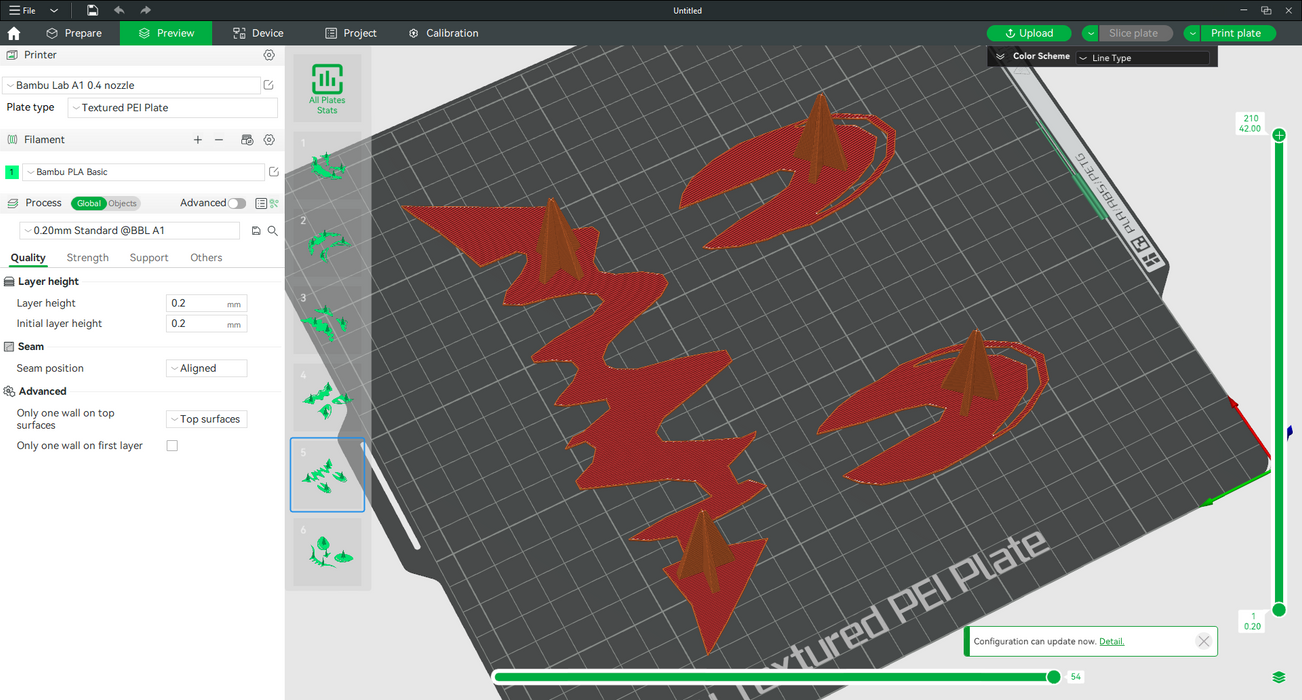This screenshot has width=1302, height=700.
Task: Click the Print plate button
Action: (x=1236, y=33)
